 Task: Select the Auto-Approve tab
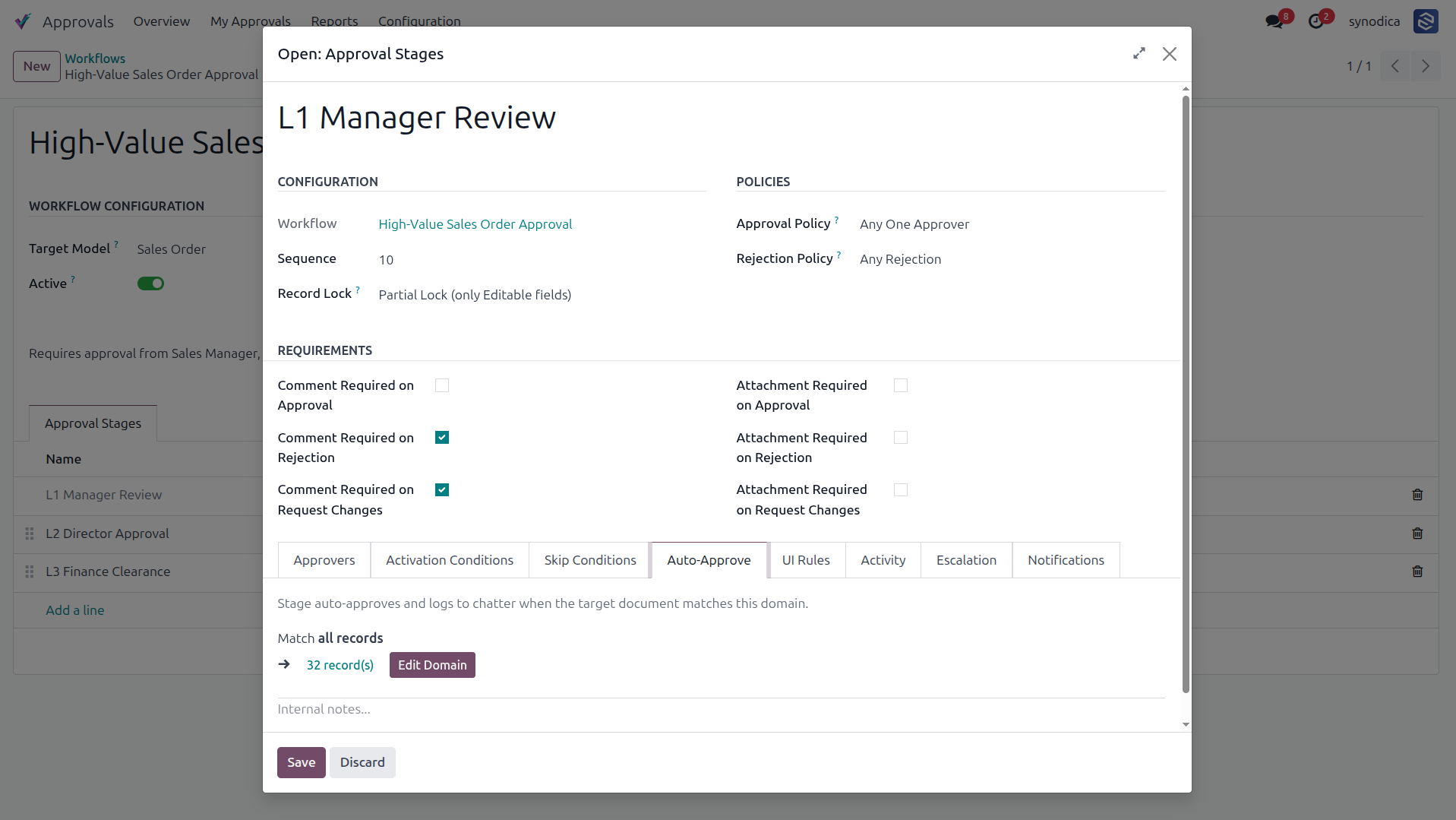pyautogui.click(x=709, y=560)
